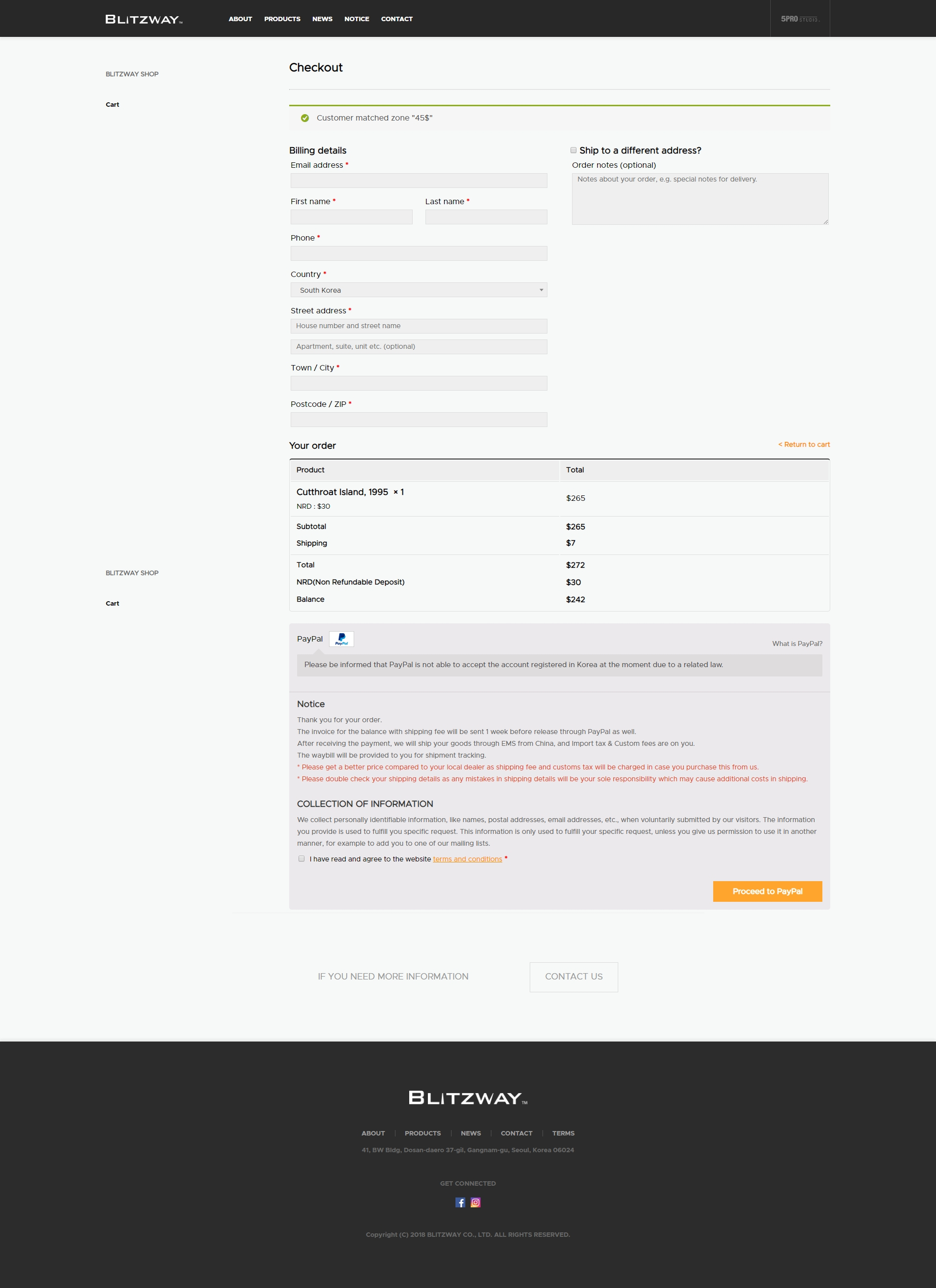Click TERMS in the footer menu
This screenshot has width=936, height=1288.
(563, 1133)
